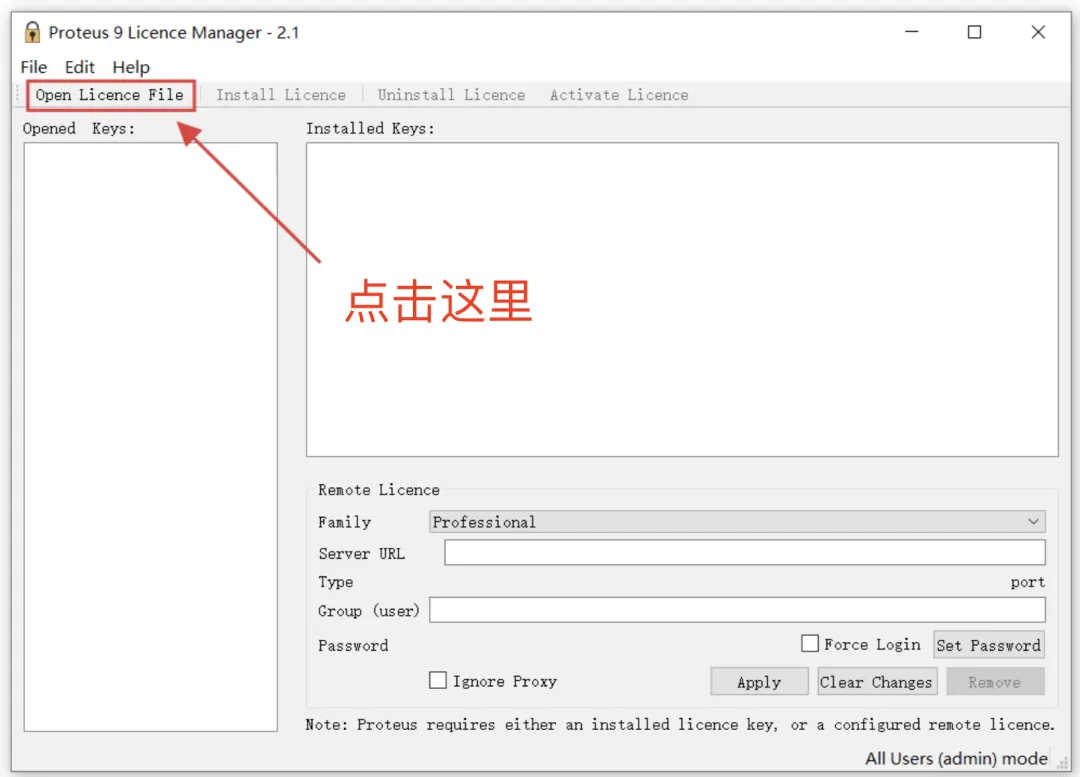Click Open Licence File toolbar button
Screen dimensions: 1080x777
110,95
